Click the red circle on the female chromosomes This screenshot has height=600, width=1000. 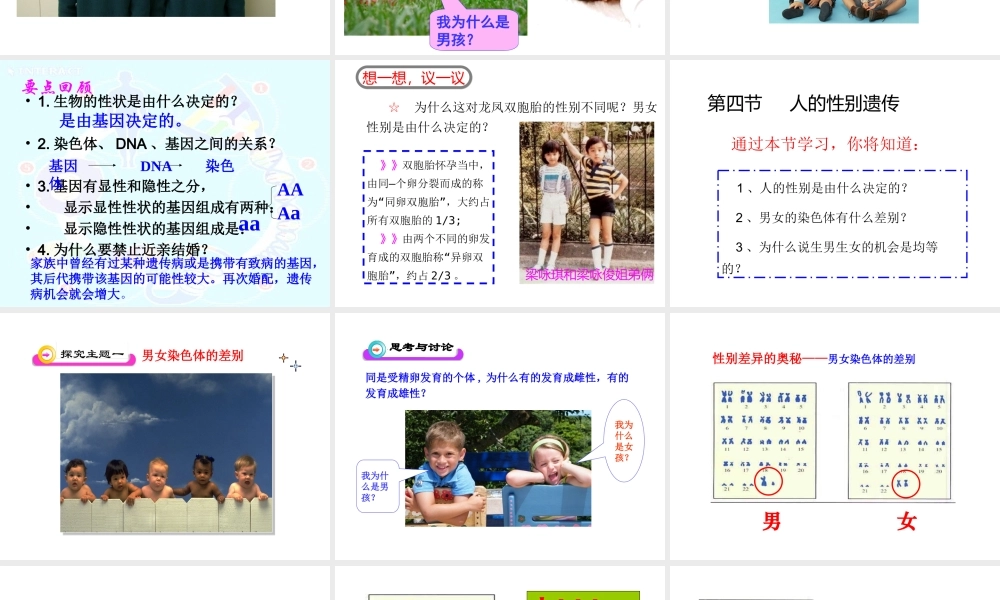pos(905,484)
